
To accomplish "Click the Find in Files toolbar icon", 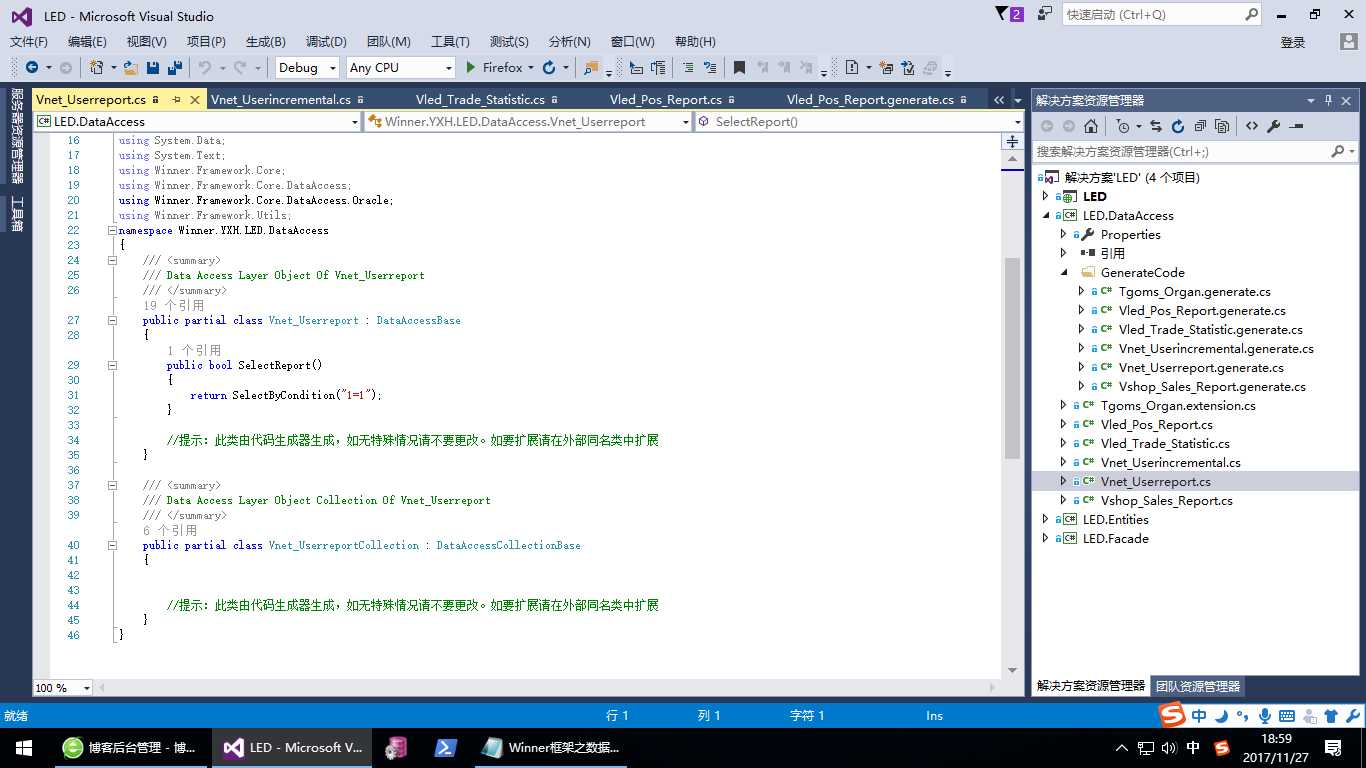I will pos(591,68).
